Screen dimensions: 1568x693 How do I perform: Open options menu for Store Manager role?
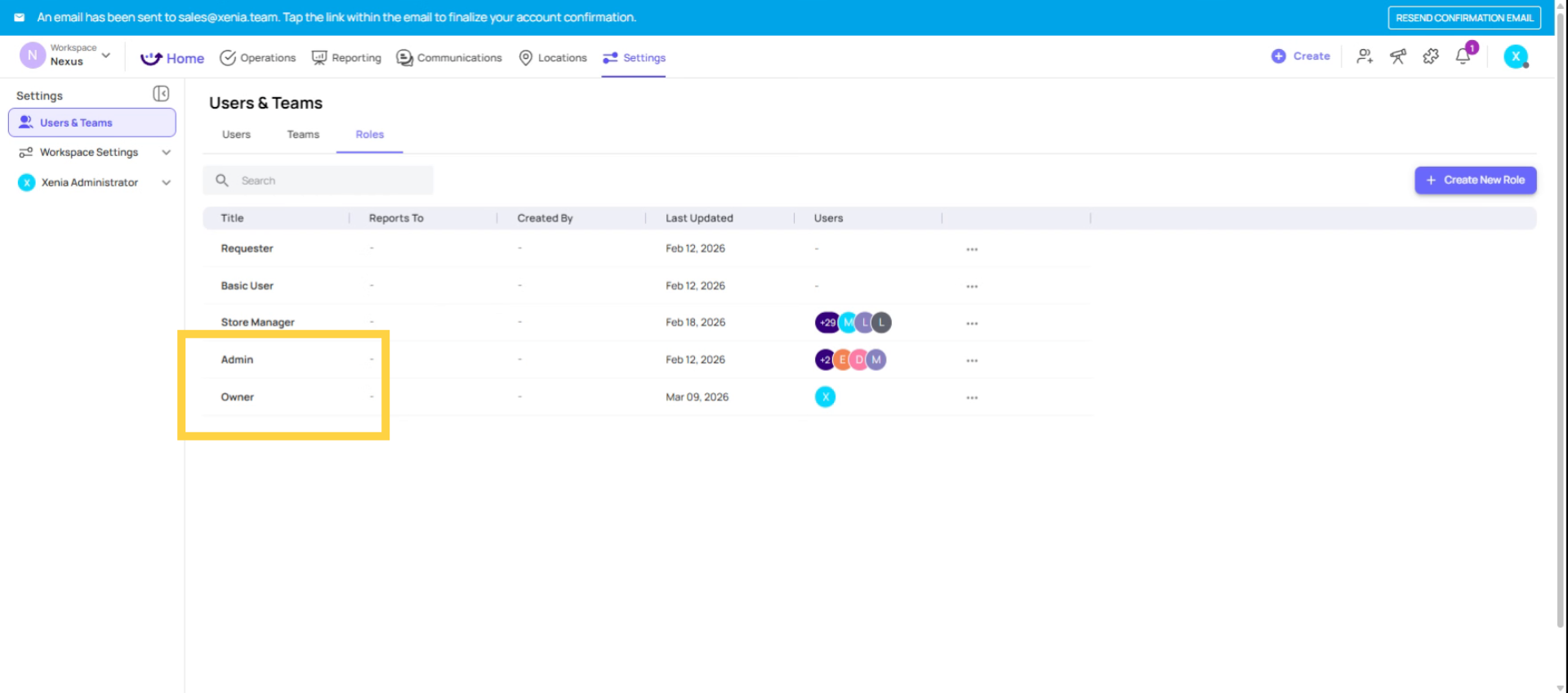tap(972, 324)
